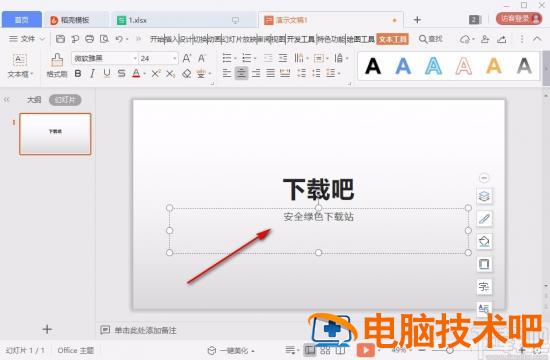The width and height of the screenshot is (550, 360).
Task: Switch to slide sorter view icon
Action: [x=325, y=350]
